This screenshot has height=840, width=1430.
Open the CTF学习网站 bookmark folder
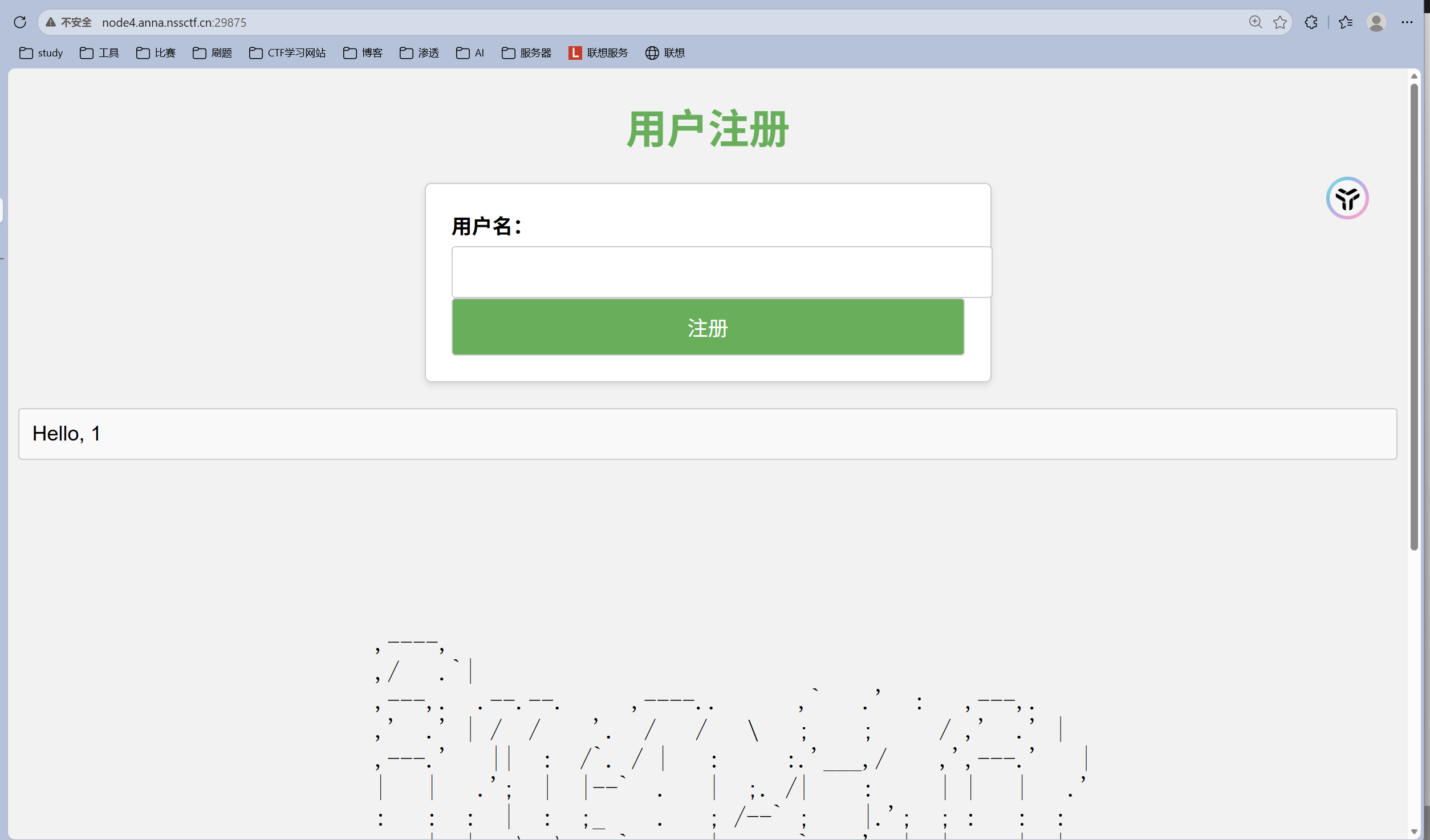click(x=287, y=53)
